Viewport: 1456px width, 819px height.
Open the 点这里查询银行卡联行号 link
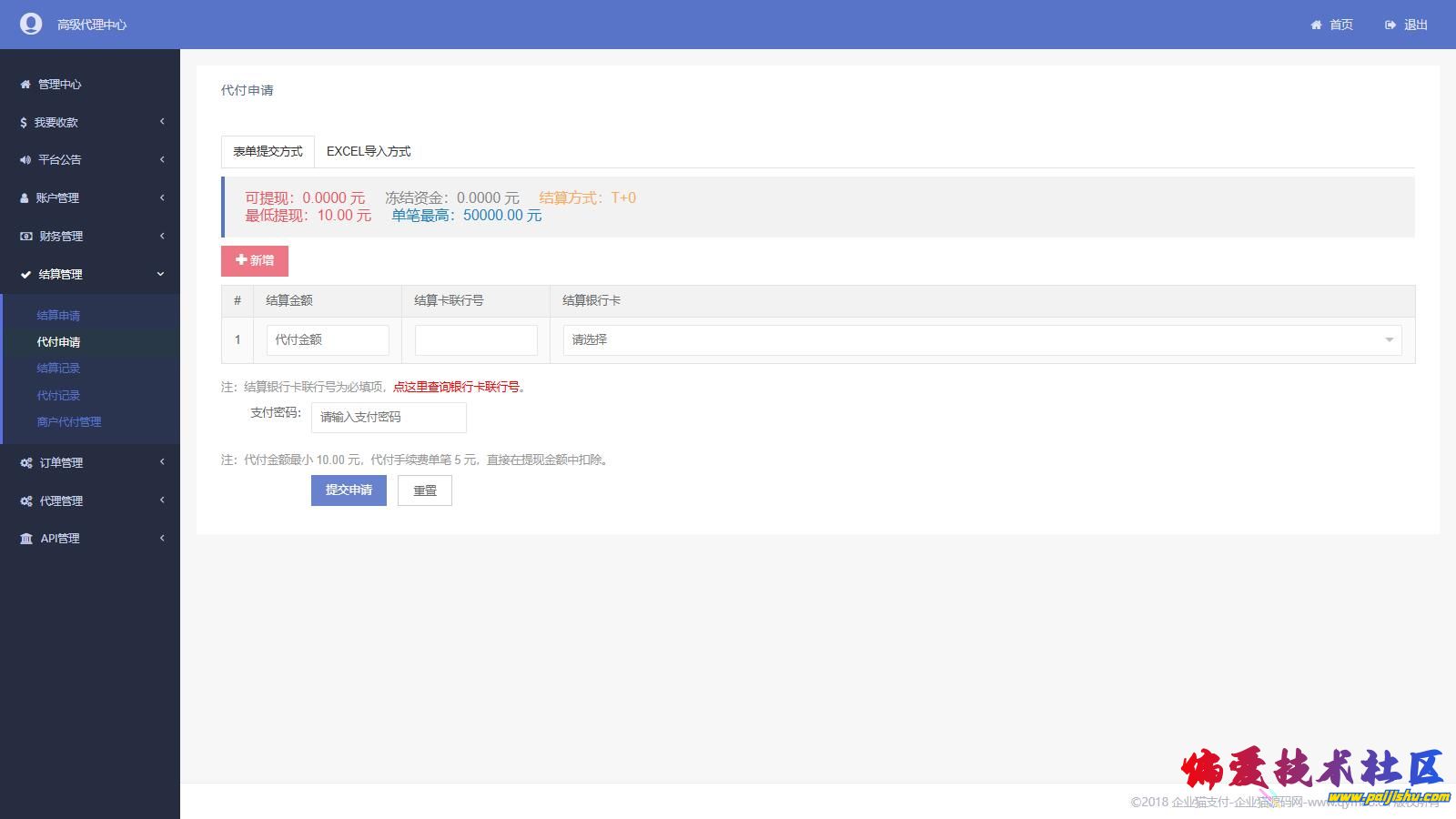point(456,388)
